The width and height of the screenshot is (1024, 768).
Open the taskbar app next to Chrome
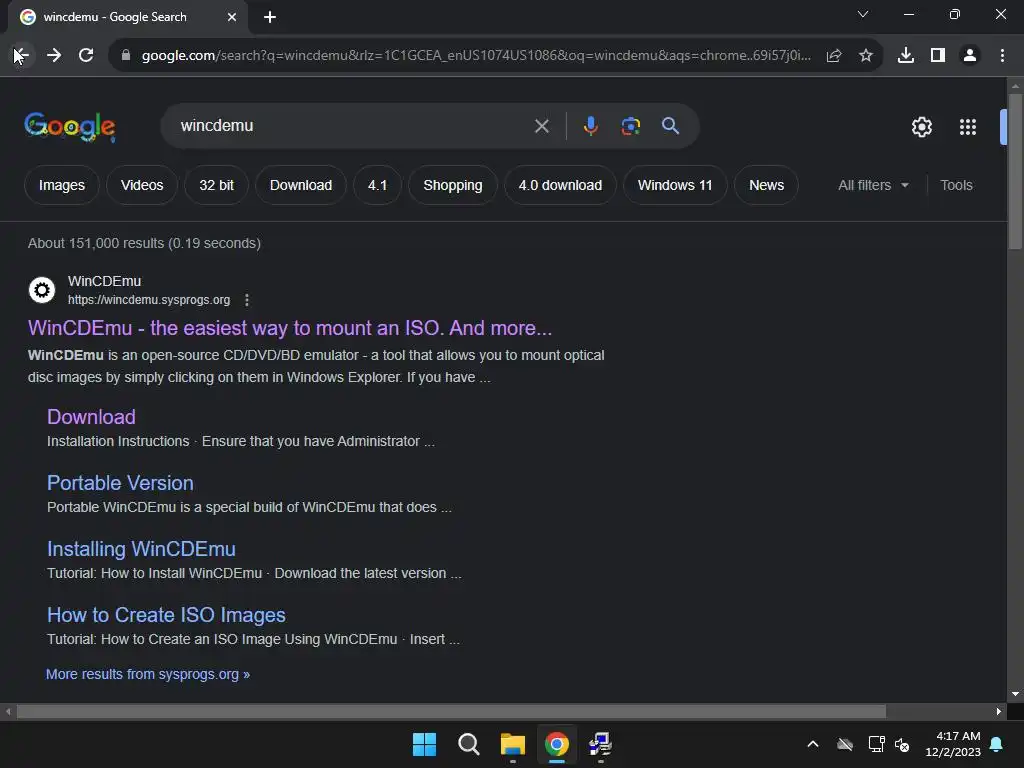(x=600, y=744)
